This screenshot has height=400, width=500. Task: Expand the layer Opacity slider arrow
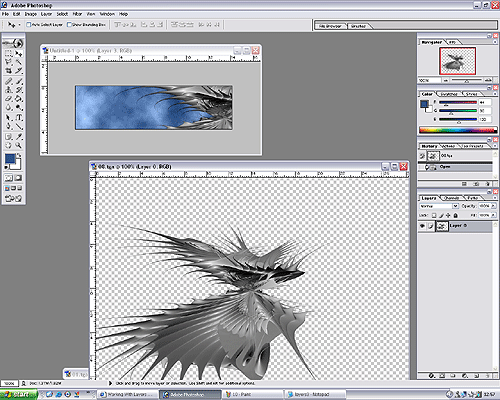pyautogui.click(x=493, y=206)
